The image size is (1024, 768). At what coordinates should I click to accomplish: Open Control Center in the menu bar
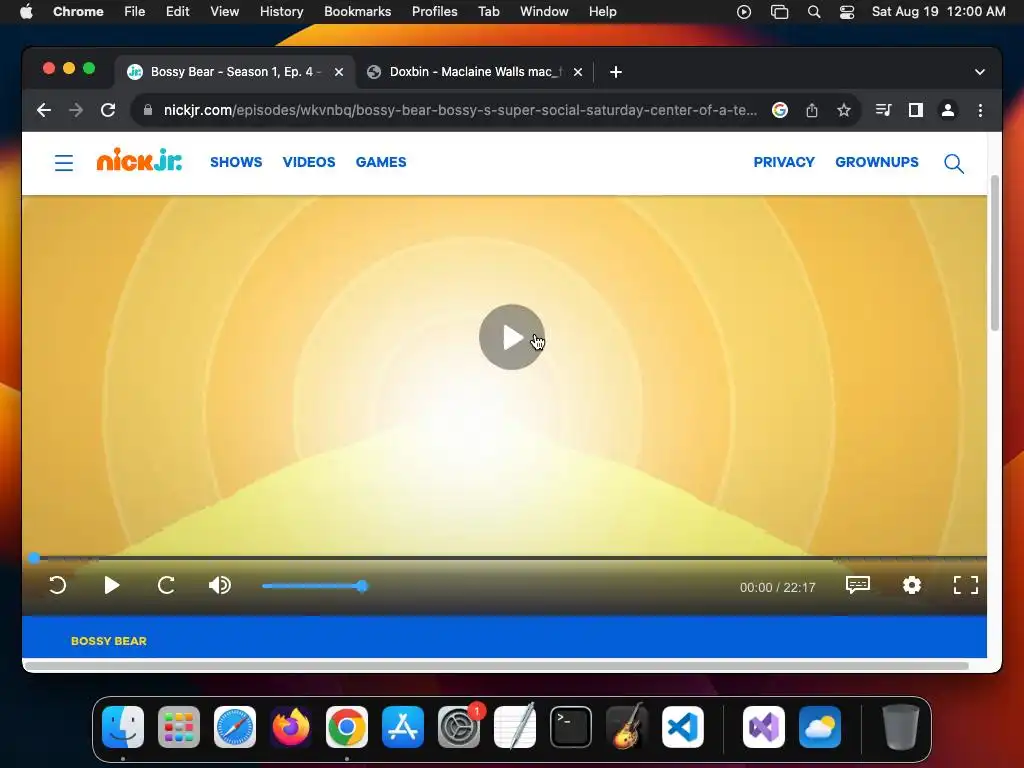(847, 12)
